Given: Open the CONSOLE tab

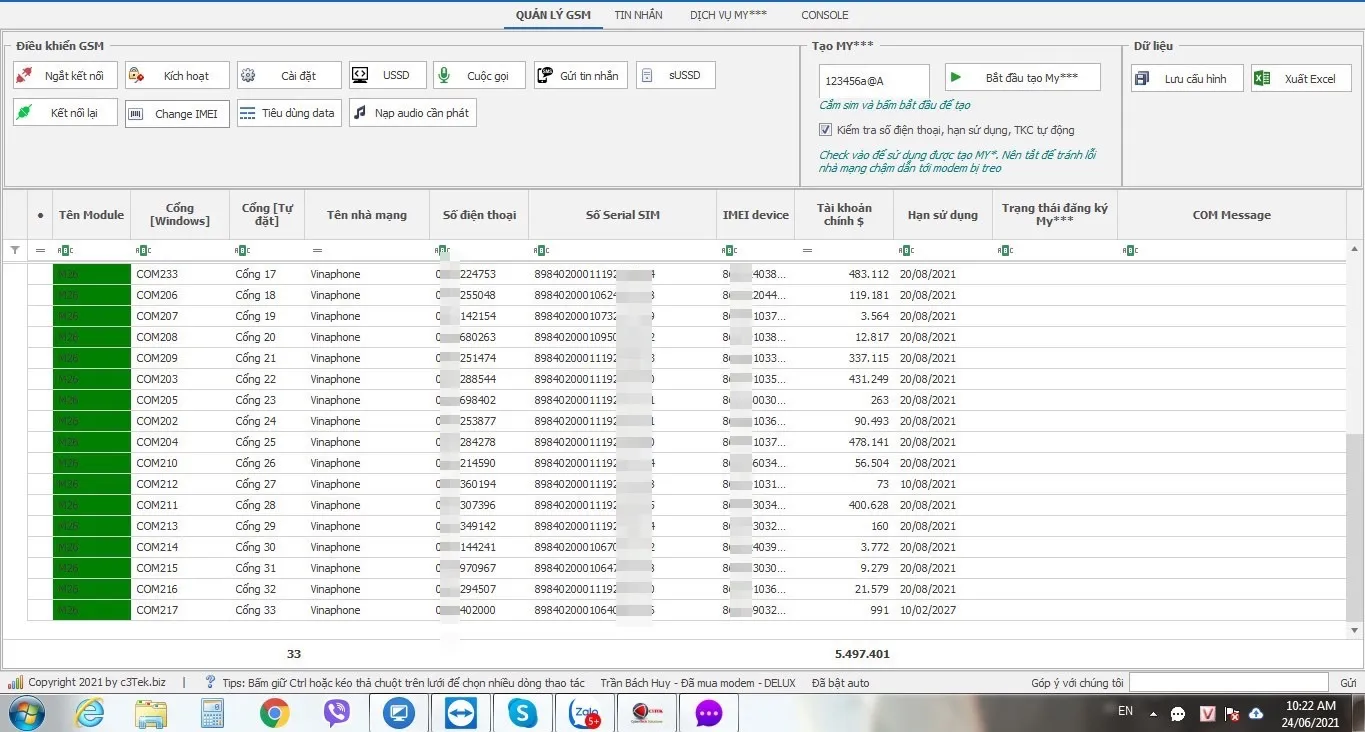Looking at the screenshot, I should click(824, 15).
